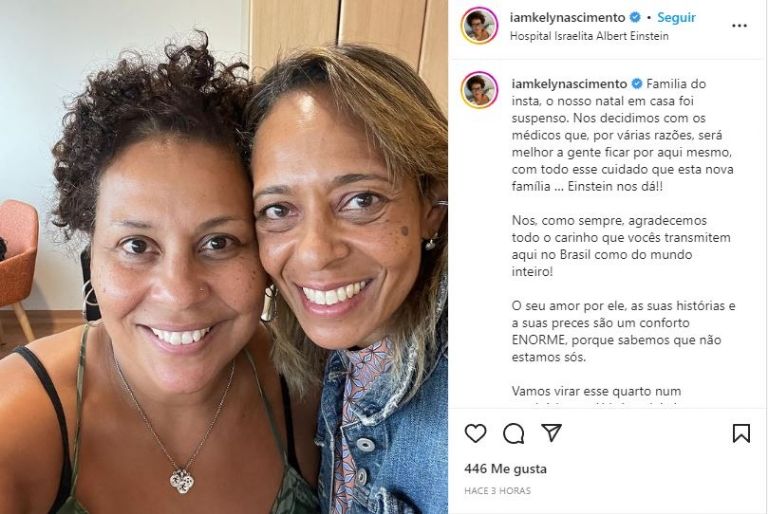Screen dimensions: 768x514
Task: Open the three-dot more options menu
Action: click(739, 26)
